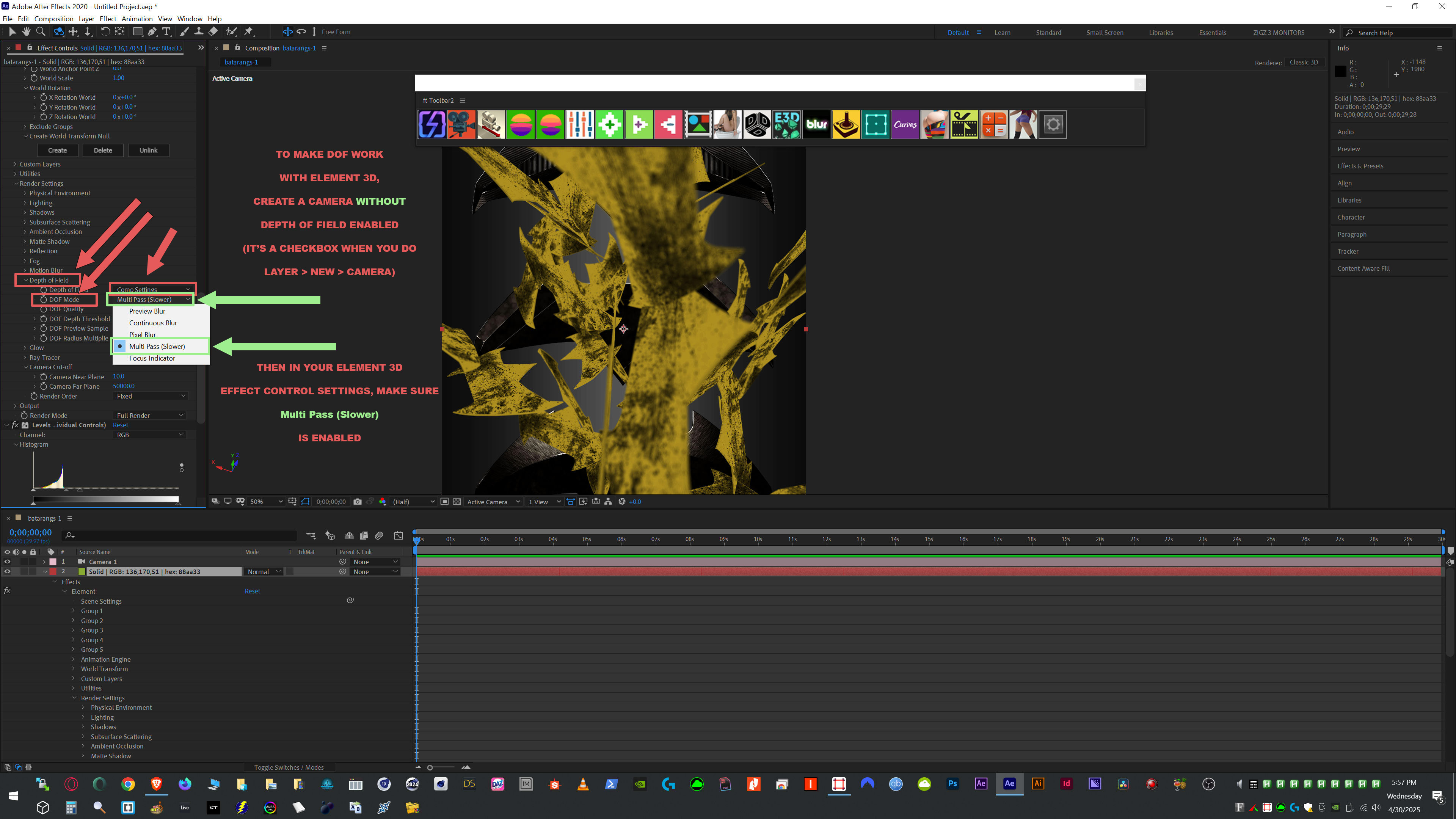The height and width of the screenshot is (819, 1456).
Task: Select the Selection arrow tool
Action: (x=12, y=31)
